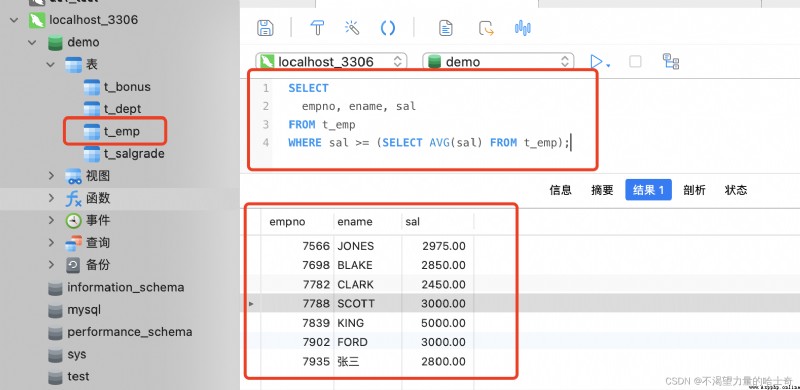Collapse the demo database node
This screenshot has width=800, height=390.
coord(32,42)
